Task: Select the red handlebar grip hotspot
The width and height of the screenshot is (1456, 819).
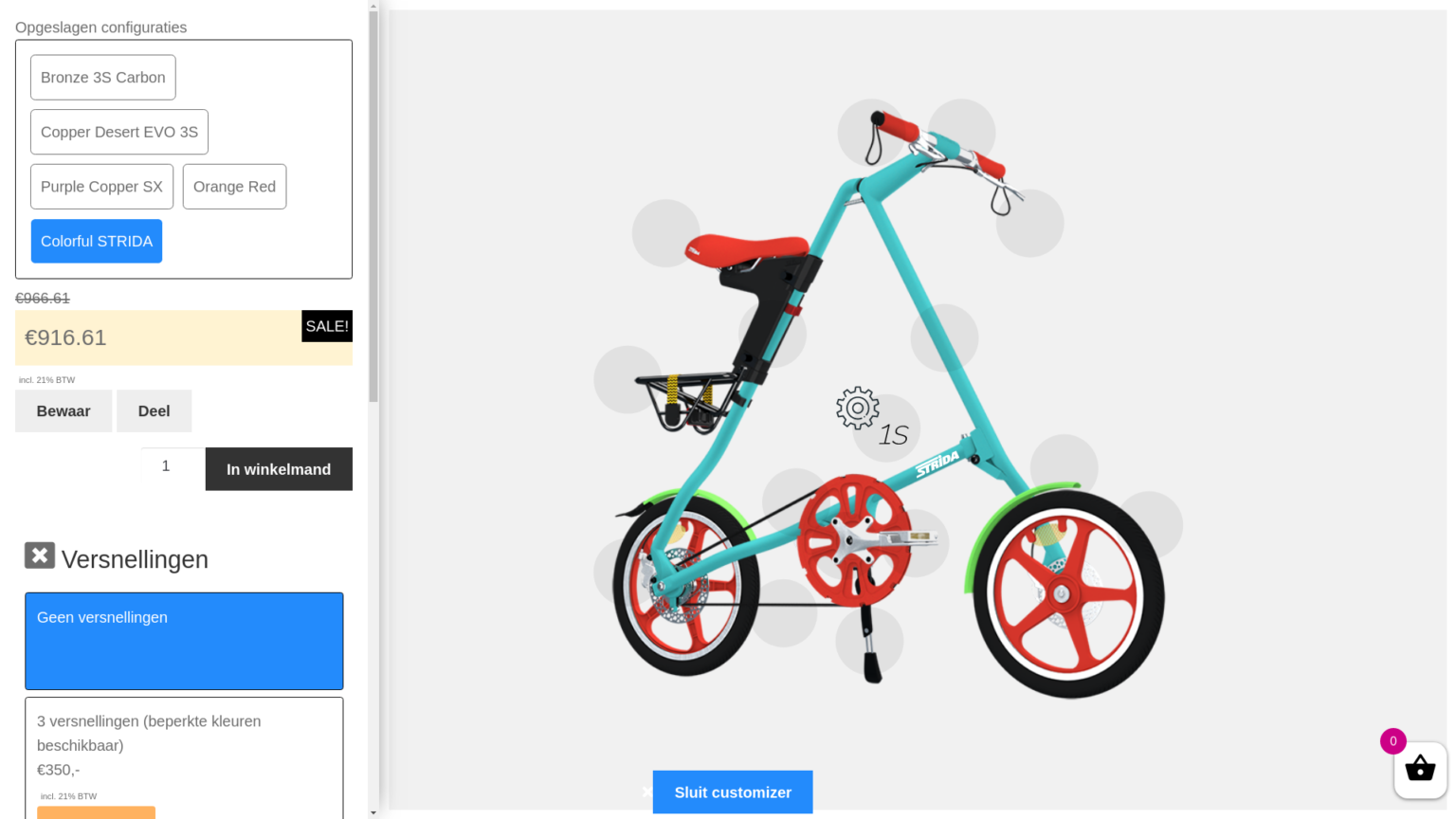Action: point(872,133)
